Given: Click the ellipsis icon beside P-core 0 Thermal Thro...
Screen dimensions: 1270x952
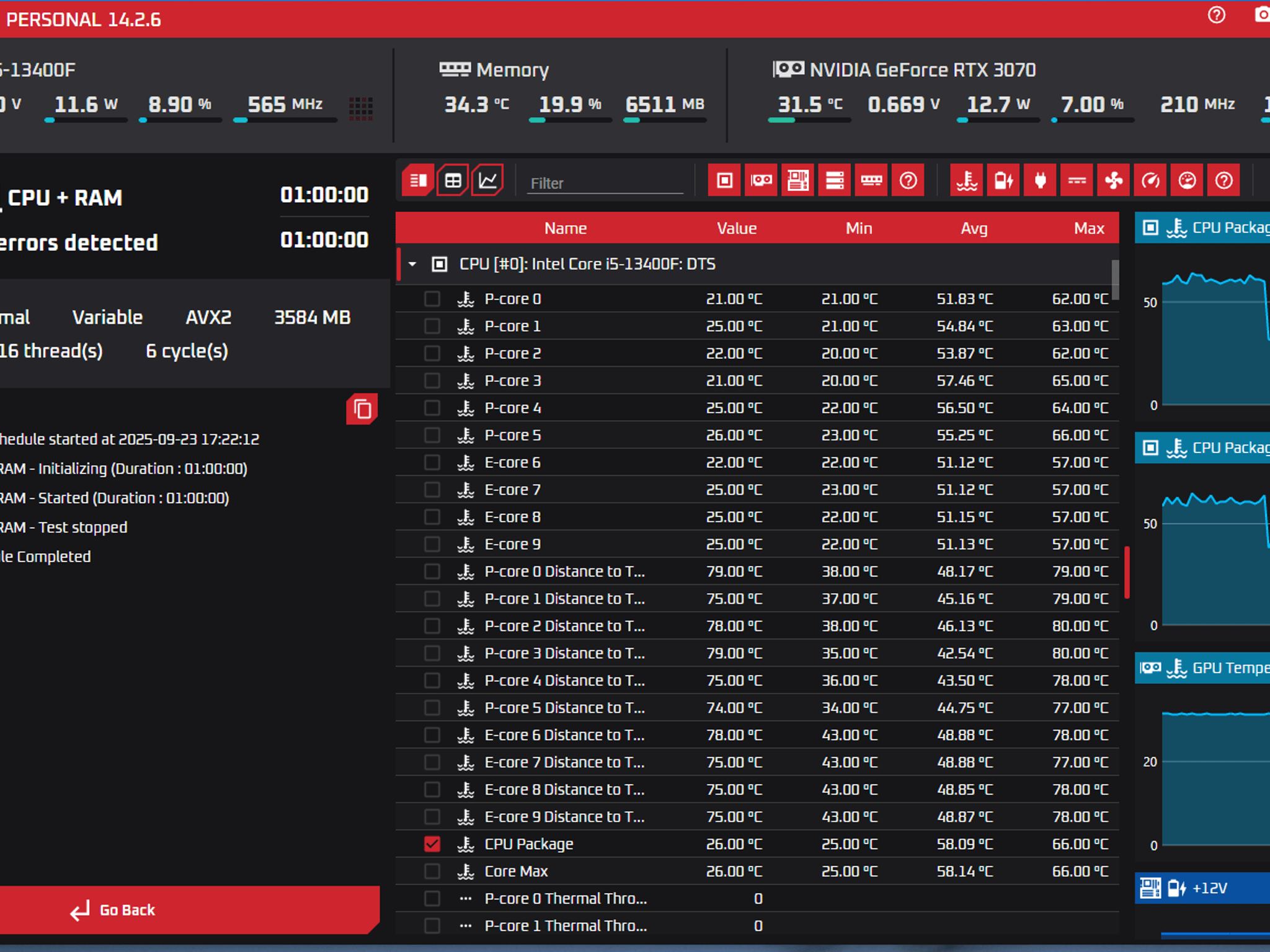Looking at the screenshot, I should 466,899.
